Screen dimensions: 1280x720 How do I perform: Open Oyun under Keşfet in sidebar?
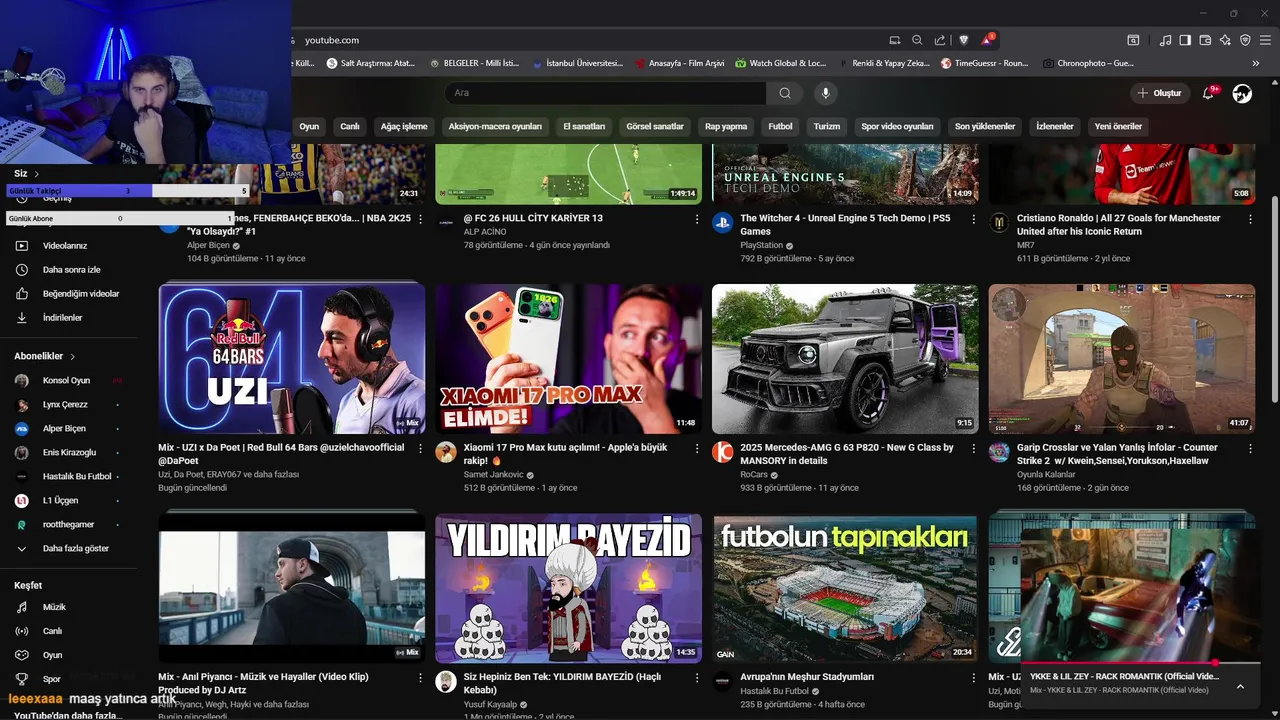pos(52,655)
